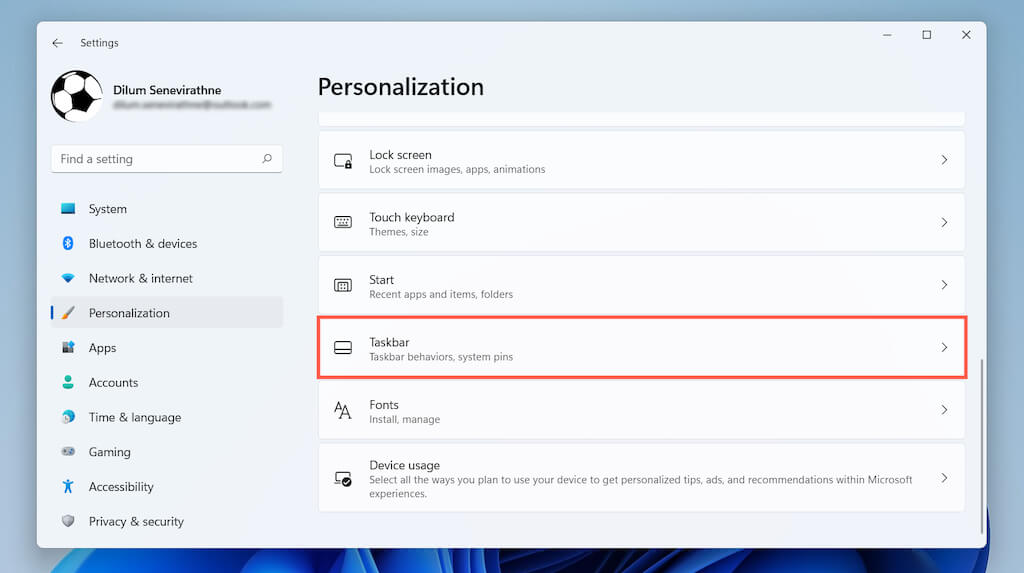
Task: Expand Device usage via its chevron
Action: 944,478
